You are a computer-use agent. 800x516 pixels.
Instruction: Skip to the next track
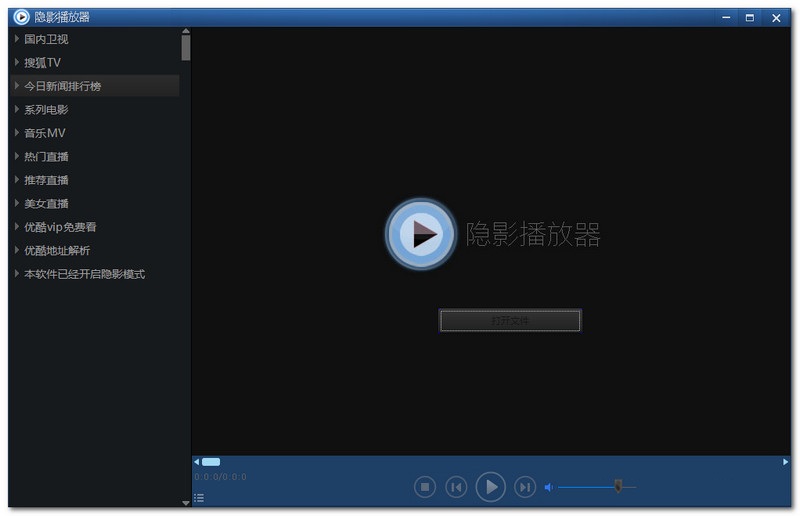pos(525,487)
